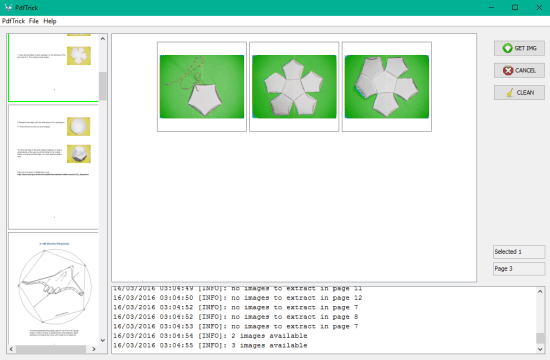Click the broom icon on CLEAN
The image size is (550, 360).
510,93
